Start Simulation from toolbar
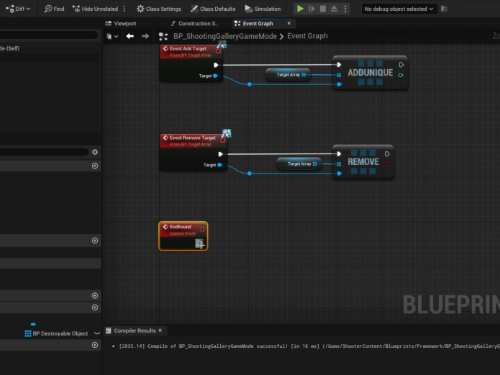500x375 pixels. coord(263,9)
